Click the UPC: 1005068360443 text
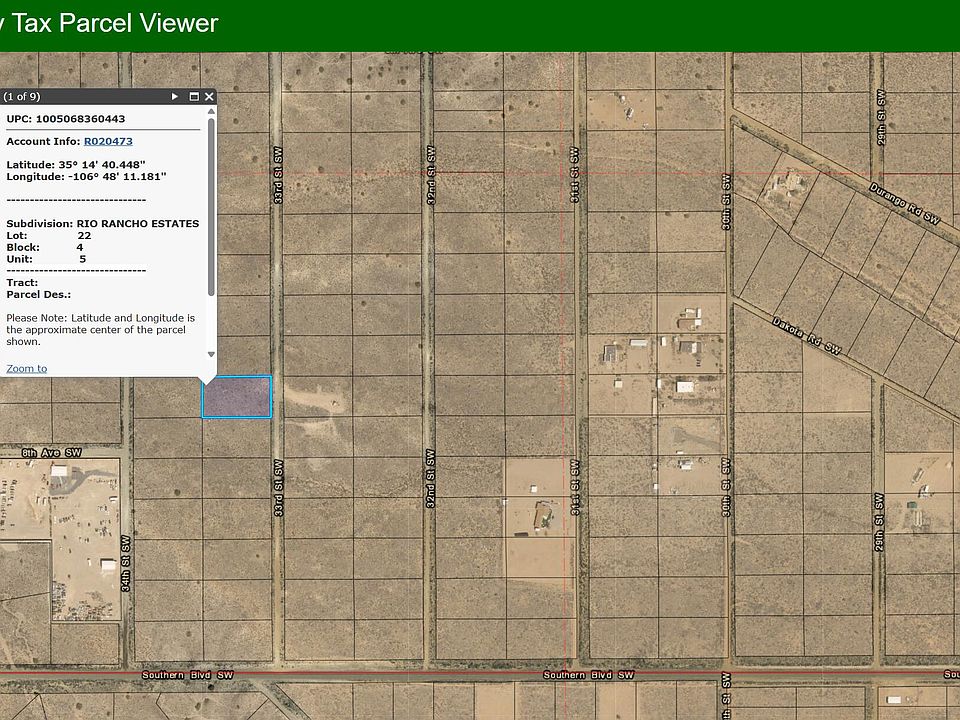The width and height of the screenshot is (960, 720). [x=66, y=119]
